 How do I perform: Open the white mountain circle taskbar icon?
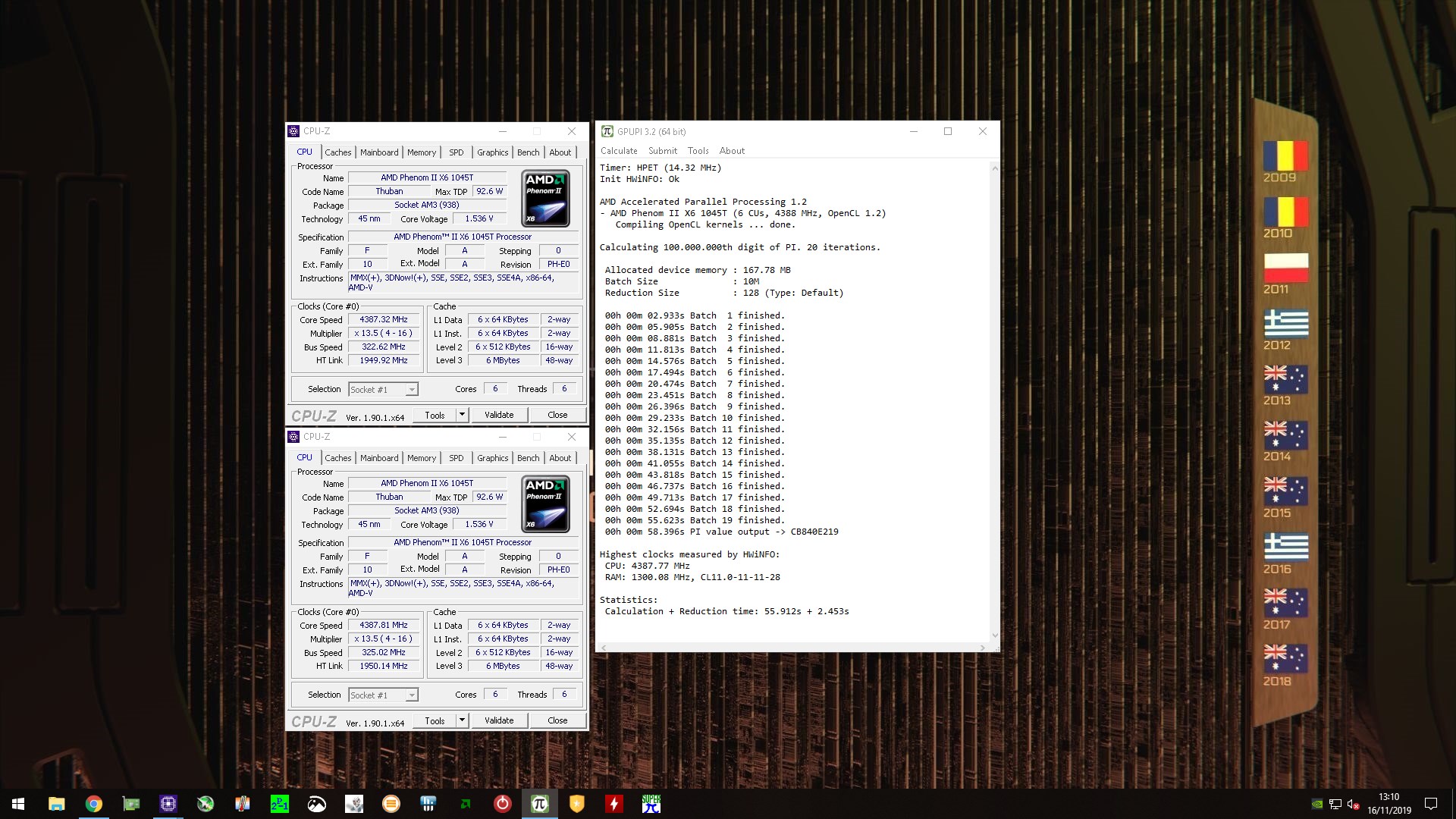317,804
